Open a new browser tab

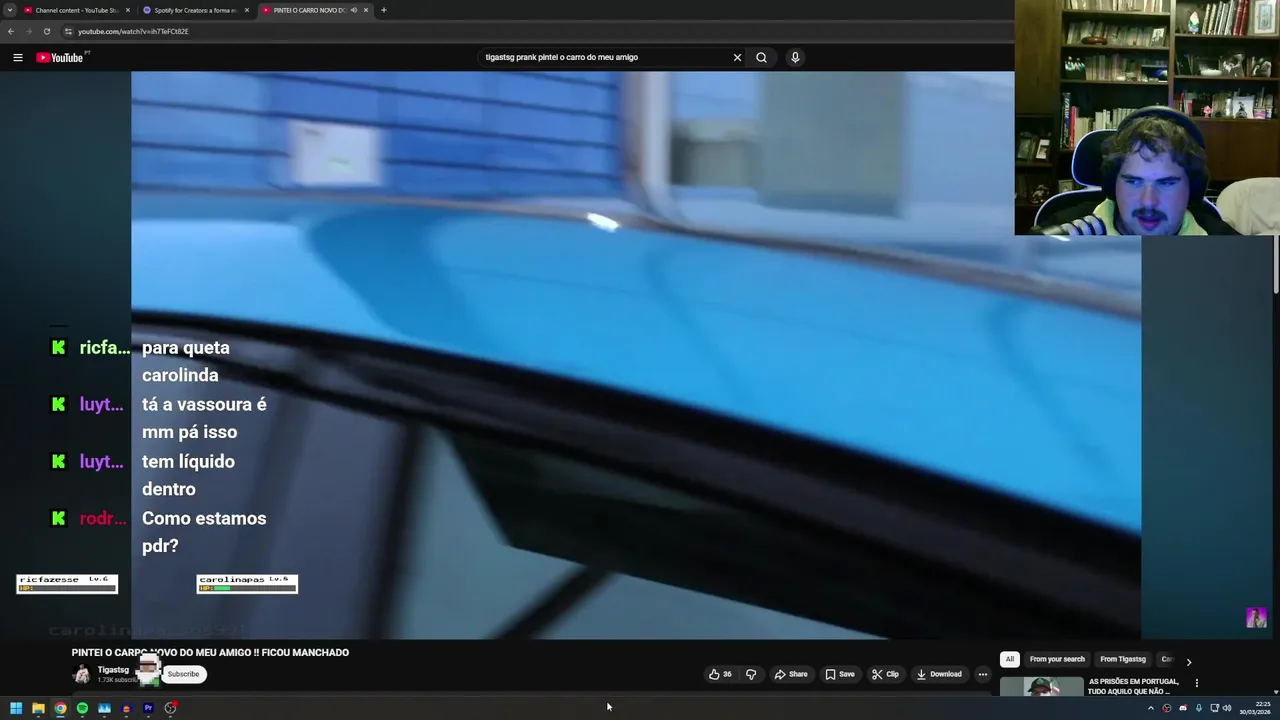point(383,10)
